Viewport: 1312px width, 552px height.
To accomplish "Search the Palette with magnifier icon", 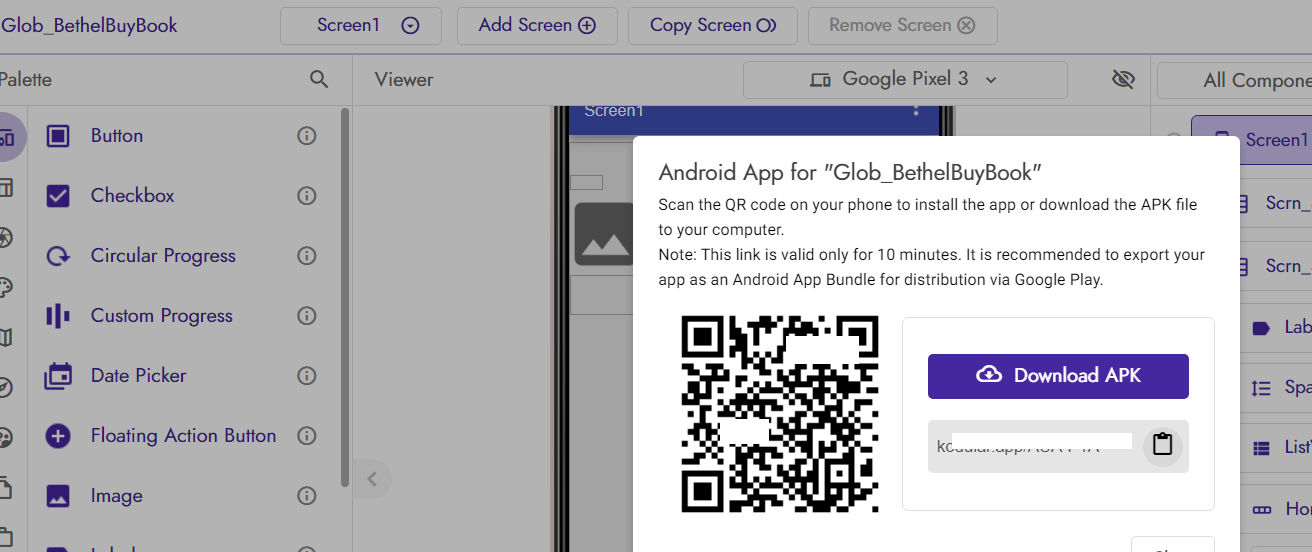I will point(319,80).
